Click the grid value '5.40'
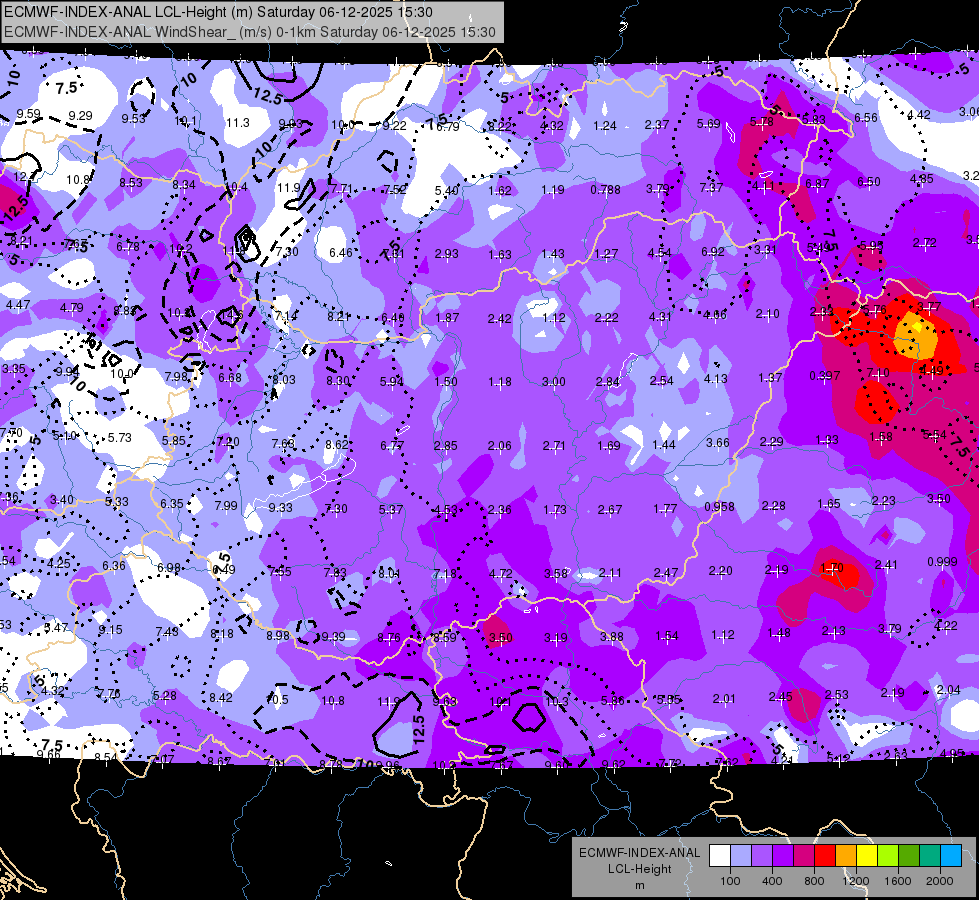Viewport: 979px width, 900px height. 446,190
